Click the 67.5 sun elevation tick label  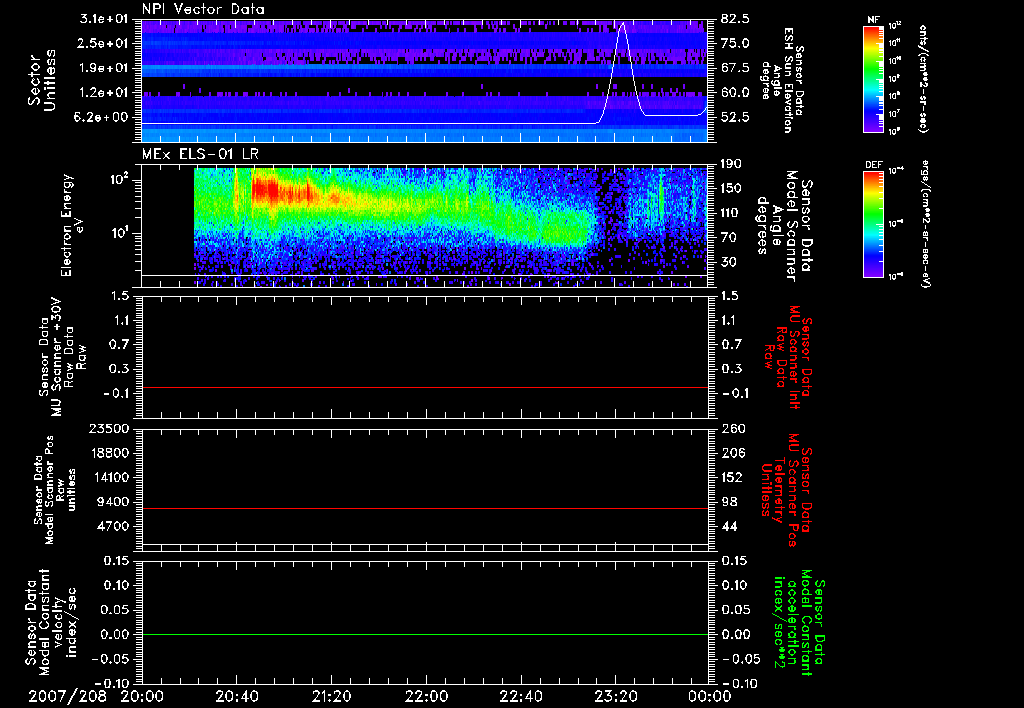[735, 68]
